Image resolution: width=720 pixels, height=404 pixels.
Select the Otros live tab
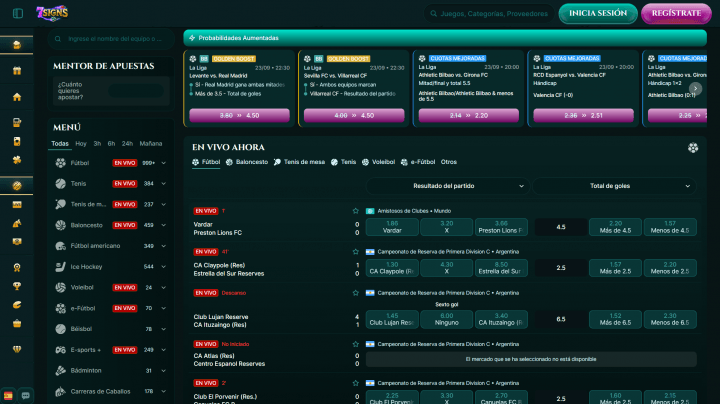click(x=449, y=162)
